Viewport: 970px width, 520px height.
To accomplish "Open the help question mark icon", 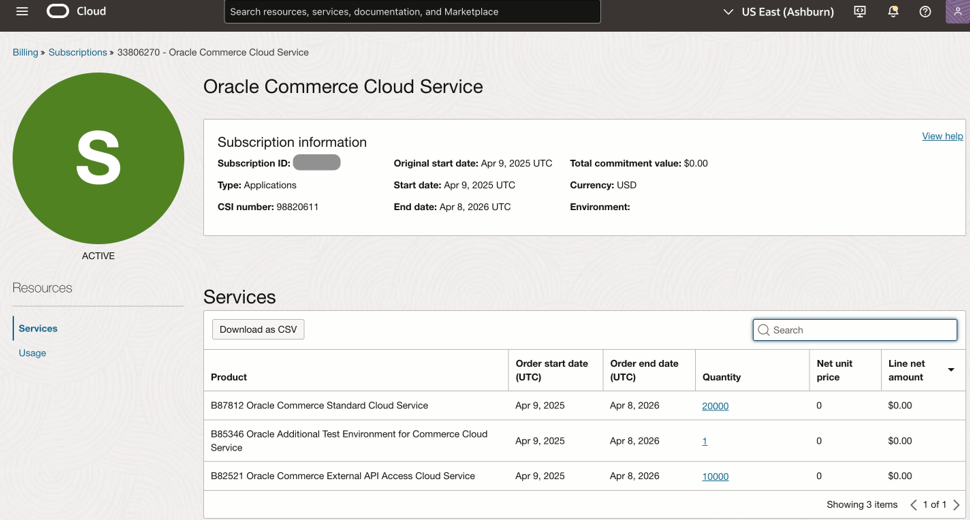I will tap(925, 11).
